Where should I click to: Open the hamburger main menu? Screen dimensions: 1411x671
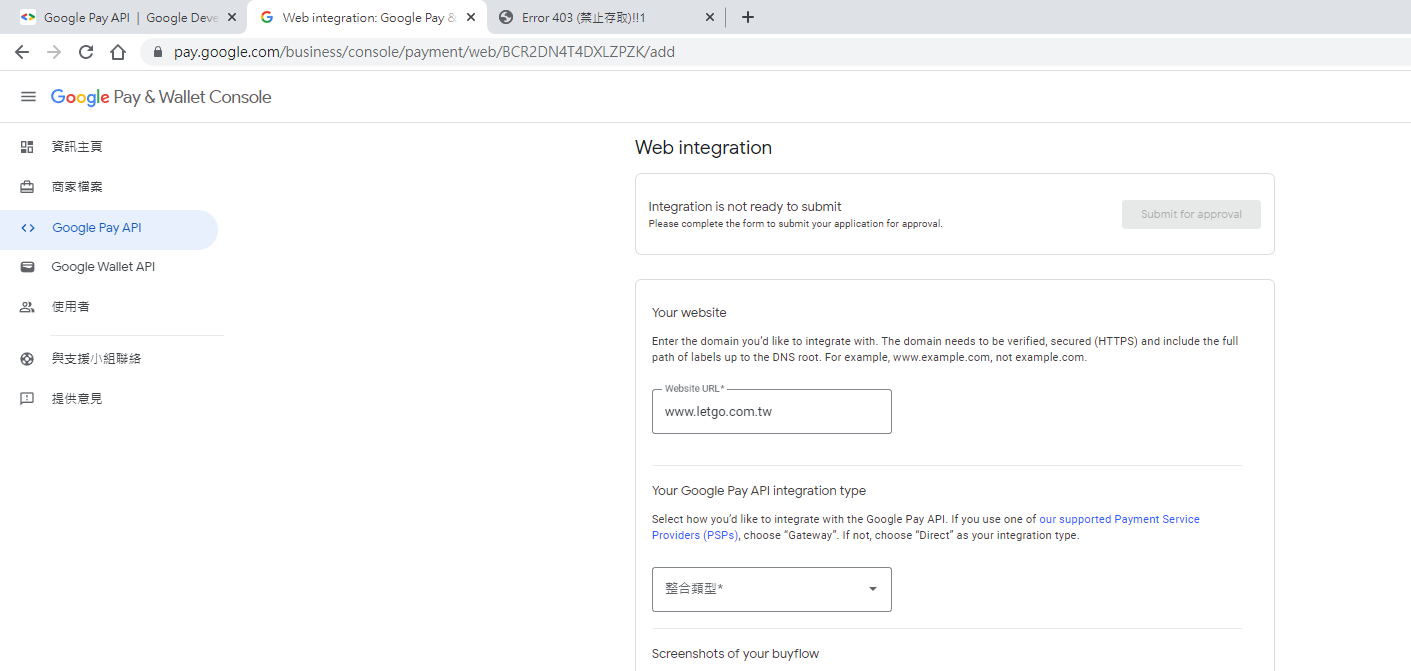(28, 97)
